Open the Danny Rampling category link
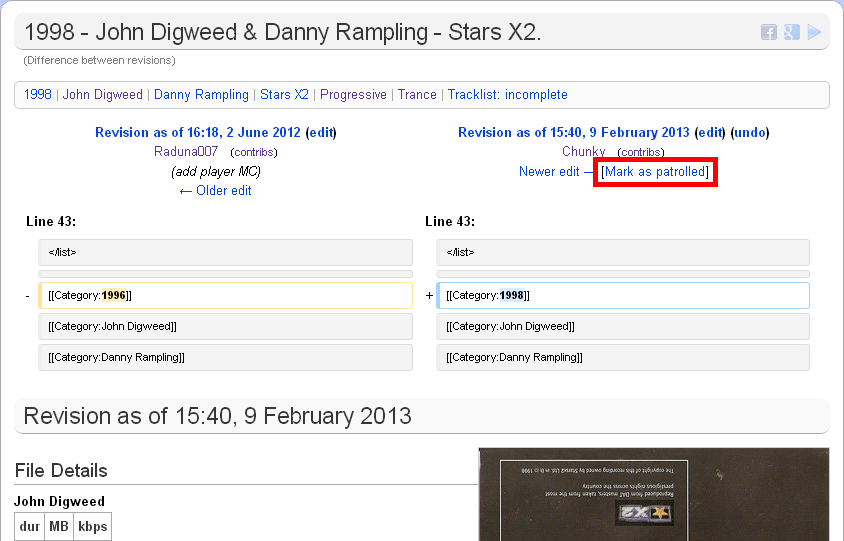Screen dimensions: 844x541 [x=201, y=95]
